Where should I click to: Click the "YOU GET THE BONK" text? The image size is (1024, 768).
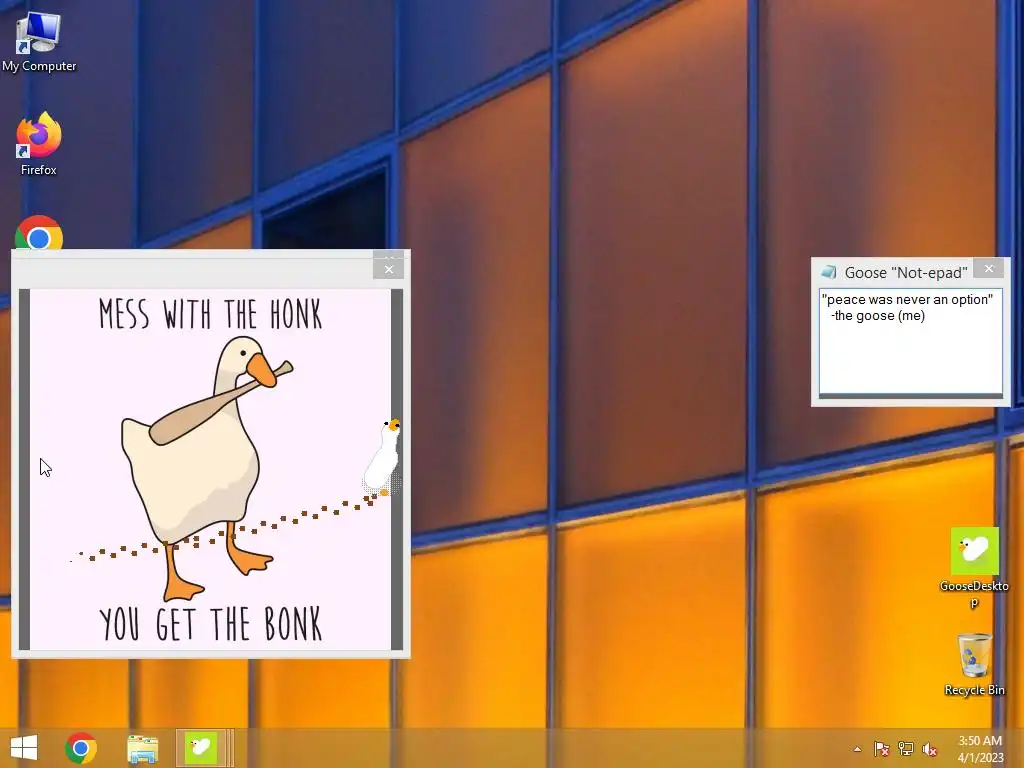[x=210, y=624]
